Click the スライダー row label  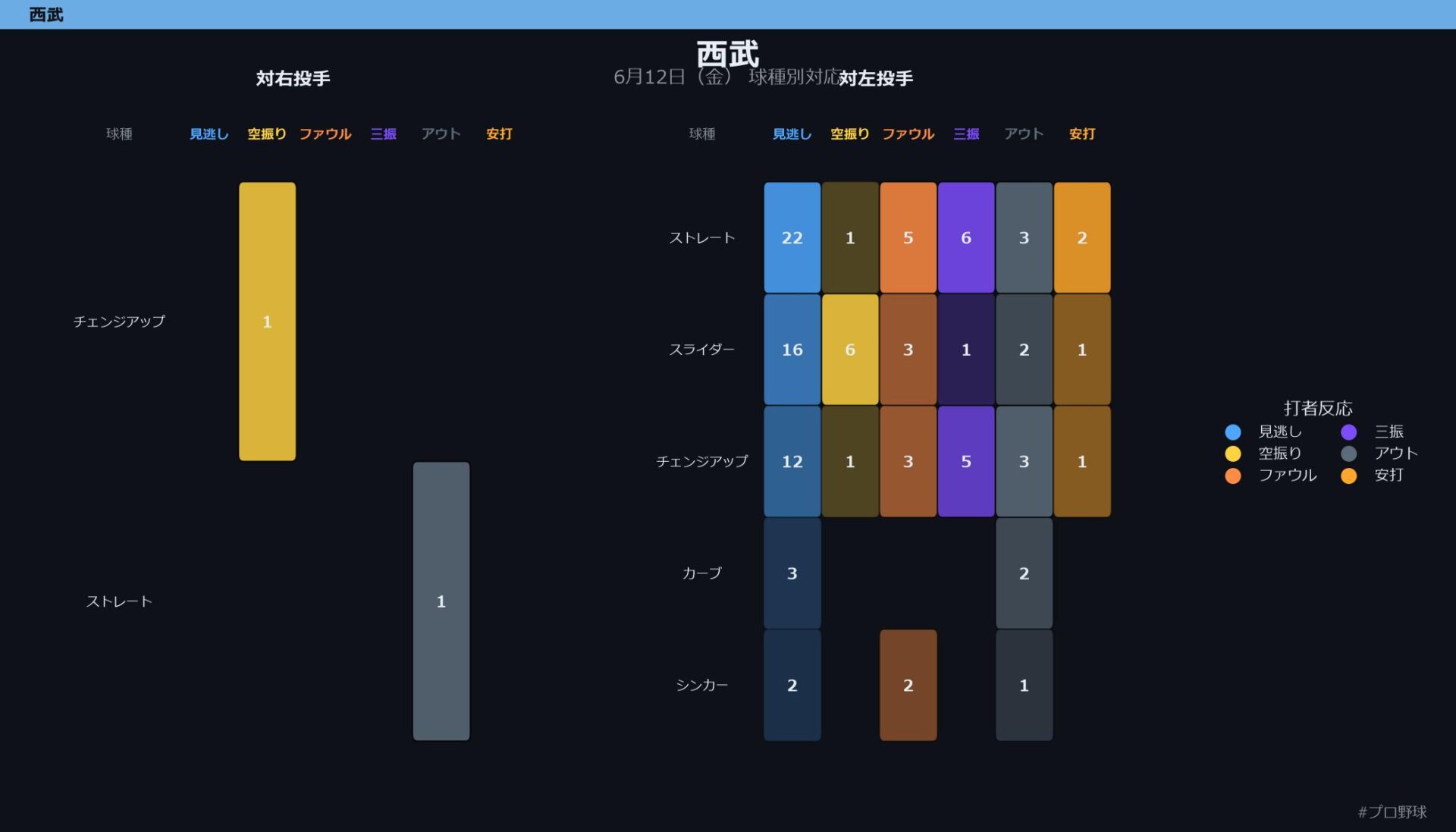(x=701, y=350)
